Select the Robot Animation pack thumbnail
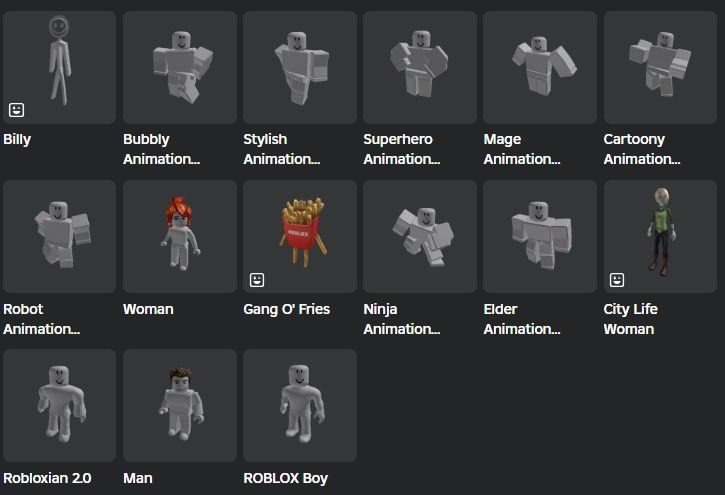Screen dimensions: 725x495 [x=60, y=236]
